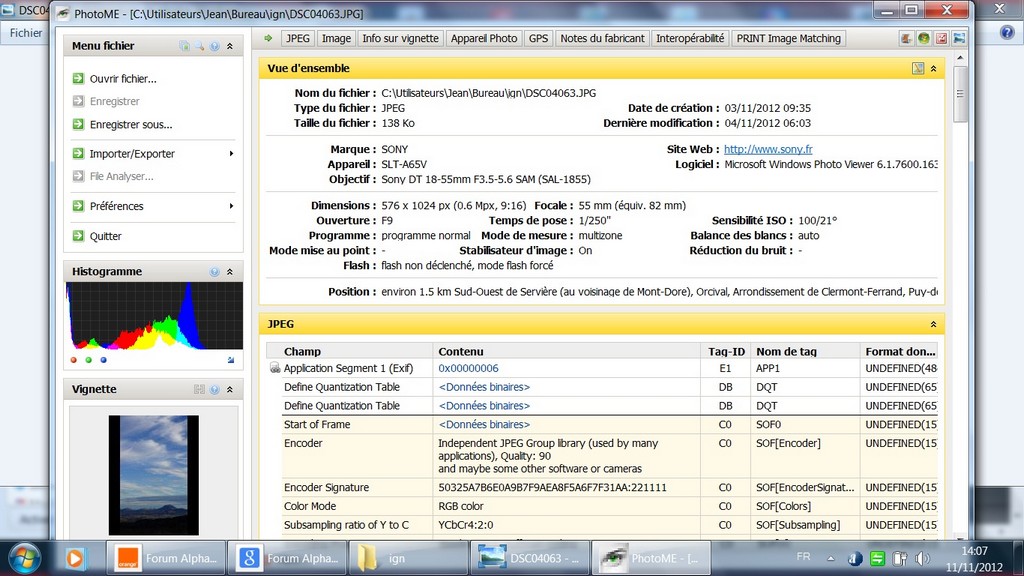Open help icon in Menu fichier header
This screenshot has width=1024, height=576.
pyautogui.click(x=215, y=46)
